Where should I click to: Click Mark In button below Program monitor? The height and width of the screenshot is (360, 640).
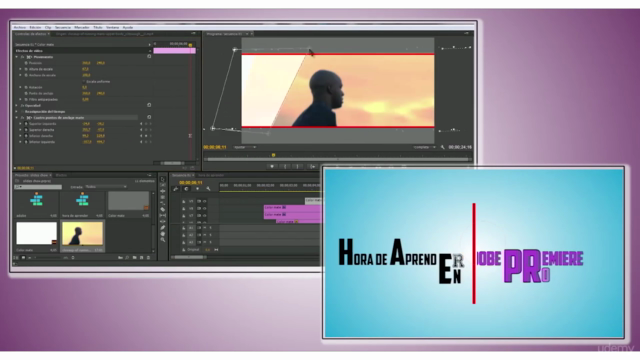(x=285, y=166)
